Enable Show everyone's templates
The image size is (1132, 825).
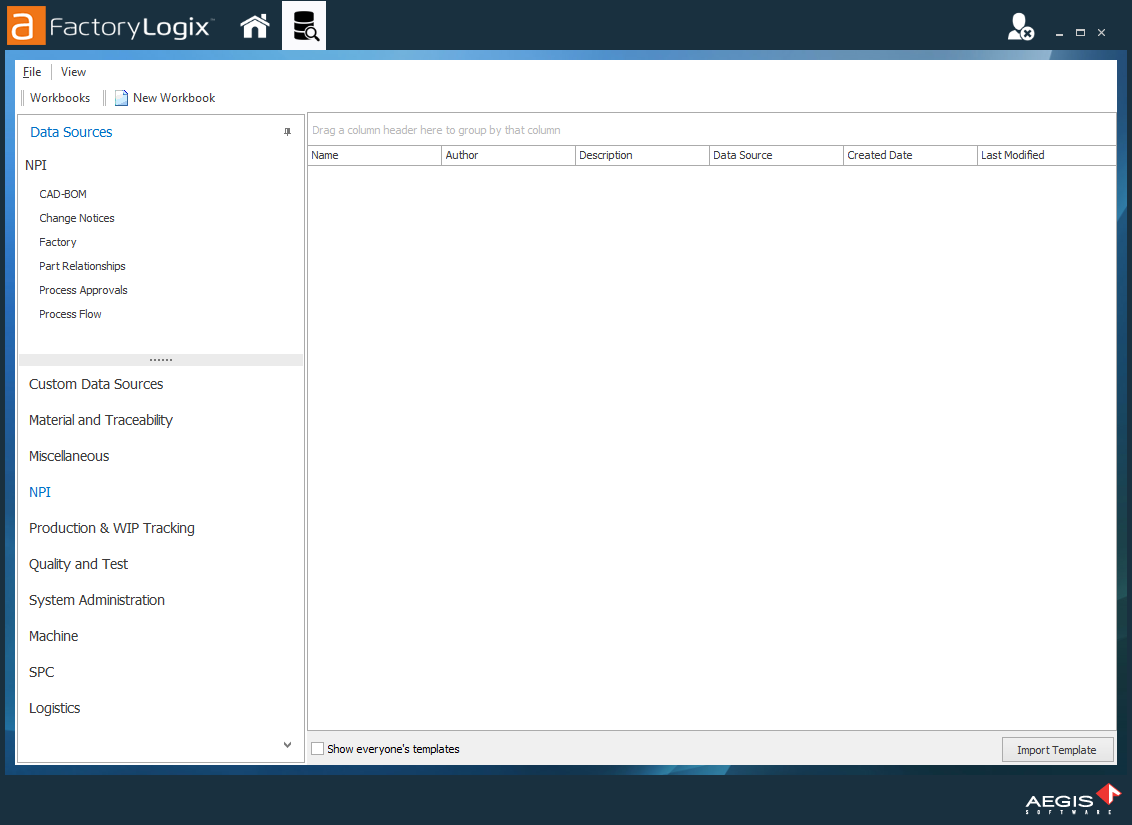[x=317, y=748]
